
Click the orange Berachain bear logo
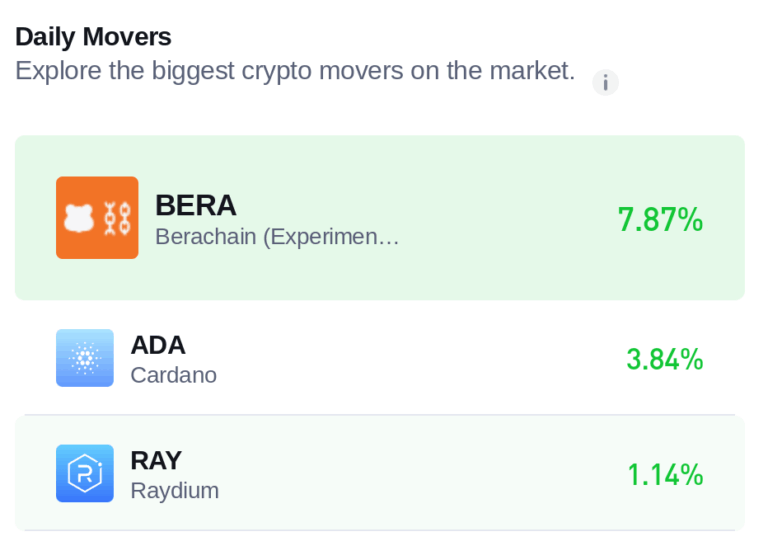[97, 217]
